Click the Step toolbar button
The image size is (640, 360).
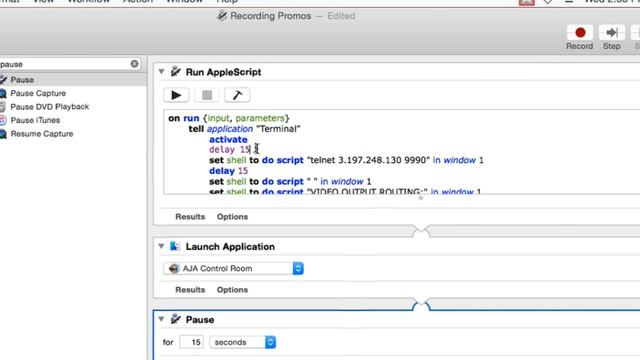pyautogui.click(x=611, y=33)
